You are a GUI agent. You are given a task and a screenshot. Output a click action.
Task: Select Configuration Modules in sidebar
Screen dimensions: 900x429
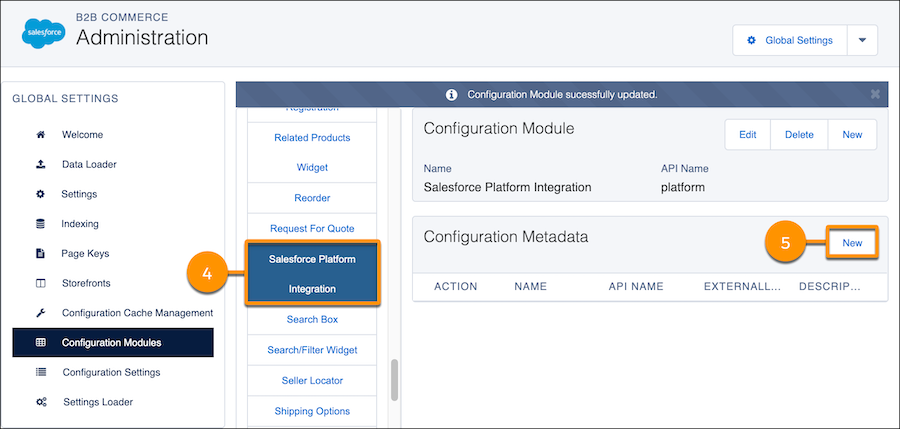pyautogui.click(x=113, y=343)
